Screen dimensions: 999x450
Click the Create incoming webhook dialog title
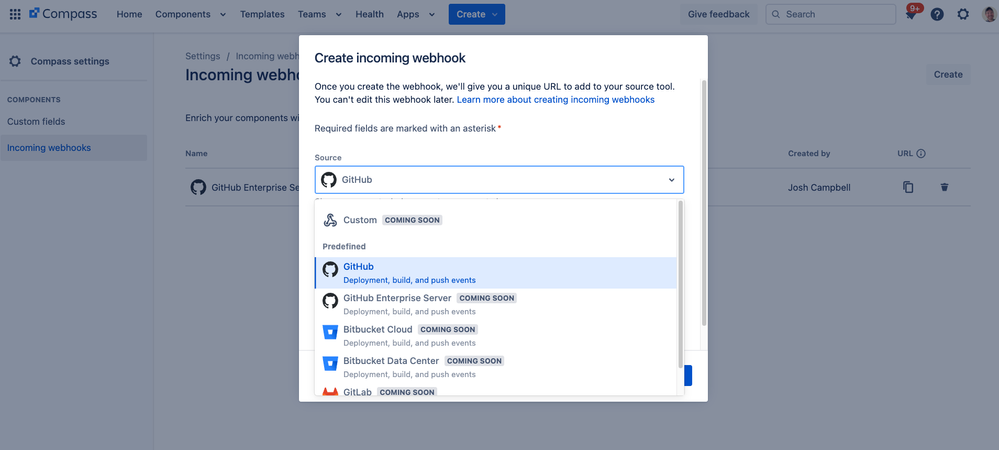(390, 58)
